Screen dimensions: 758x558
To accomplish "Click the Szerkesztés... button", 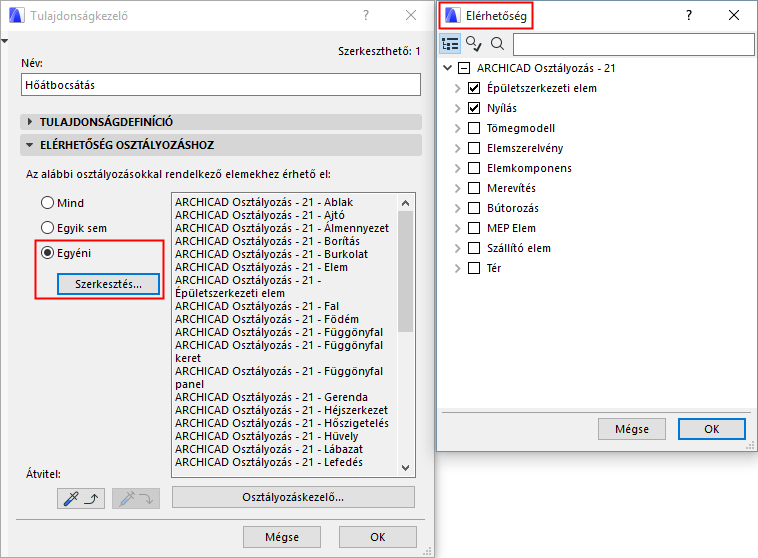I will [108, 284].
